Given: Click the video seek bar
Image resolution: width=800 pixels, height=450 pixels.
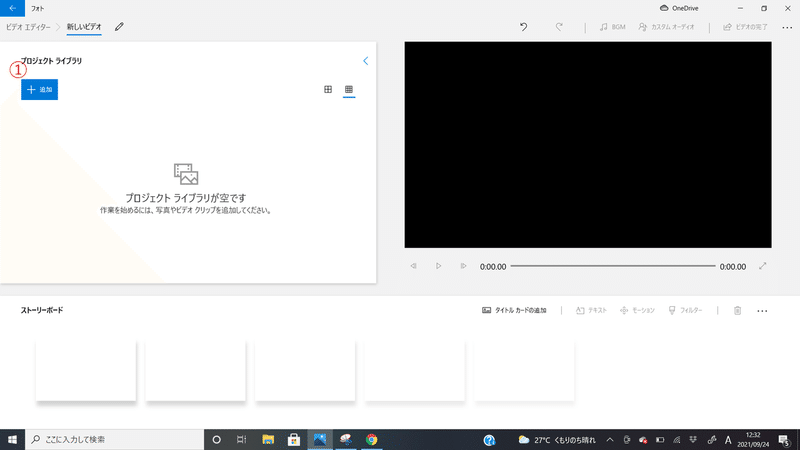Looking at the screenshot, I should tap(613, 266).
